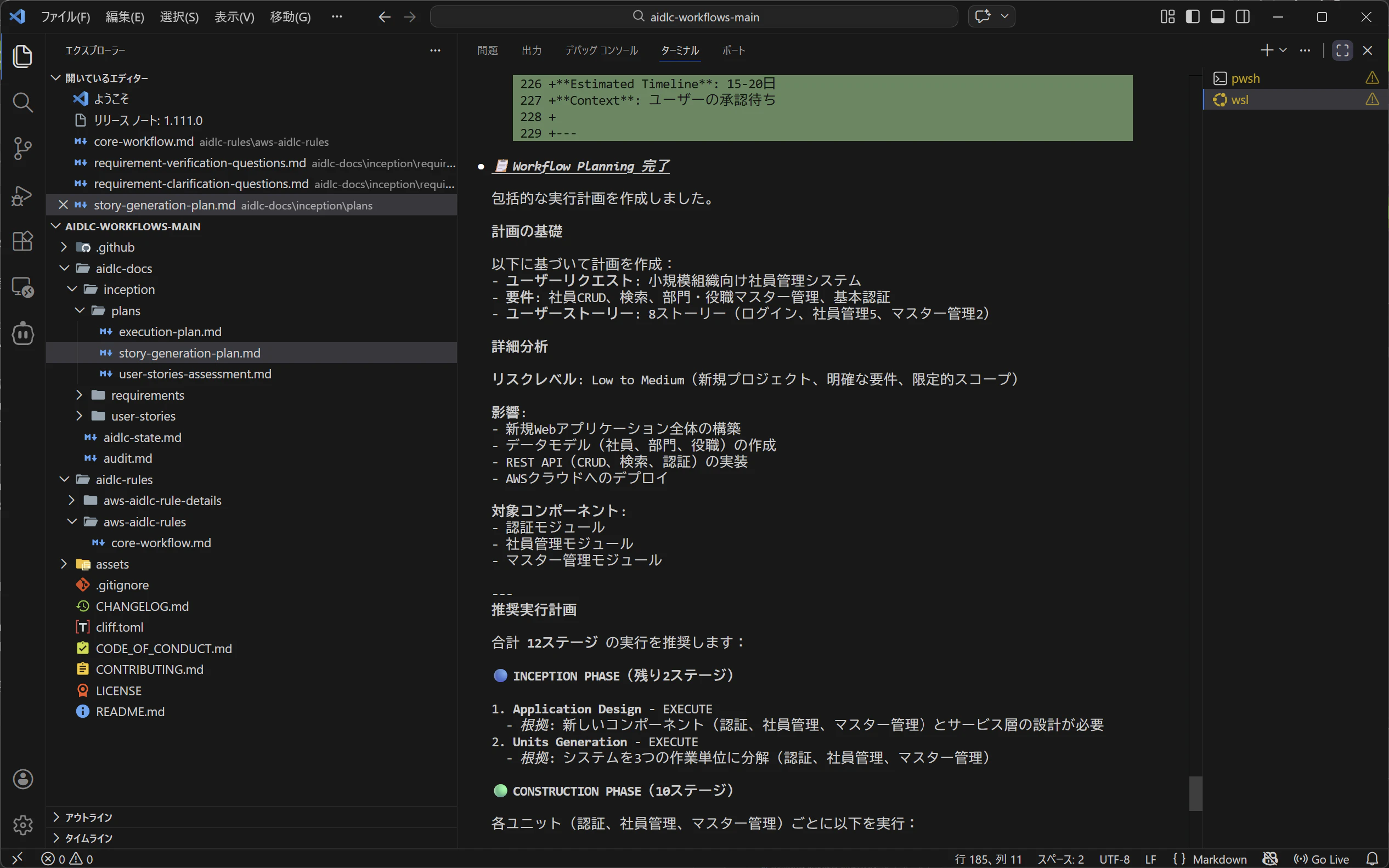
Task: Open the Search view icon
Action: point(22,103)
